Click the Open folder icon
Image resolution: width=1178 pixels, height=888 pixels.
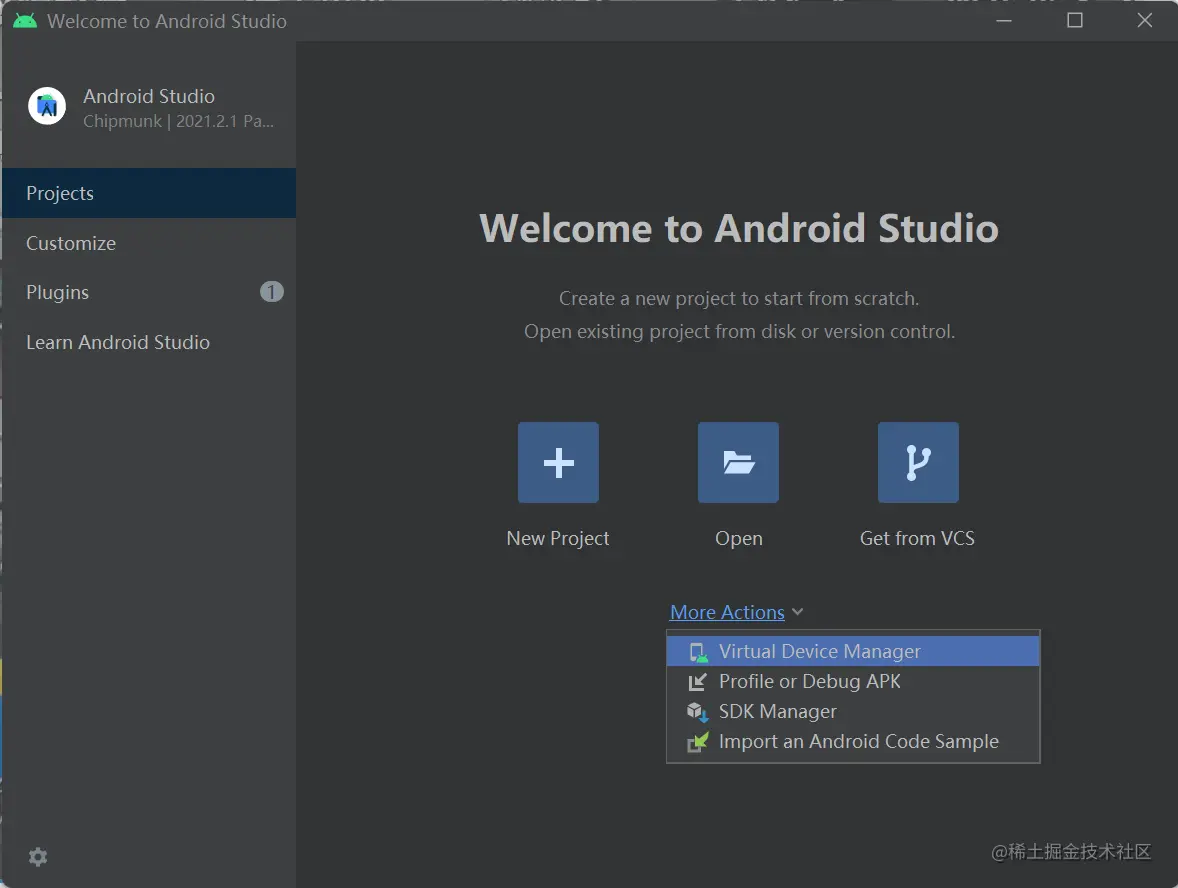[x=739, y=462]
